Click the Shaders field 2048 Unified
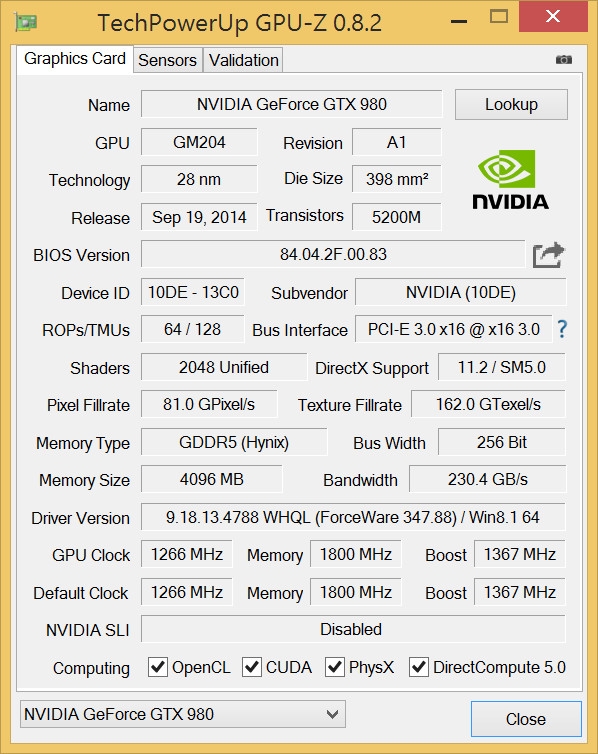The height and width of the screenshot is (754, 598). pyautogui.click(x=224, y=367)
